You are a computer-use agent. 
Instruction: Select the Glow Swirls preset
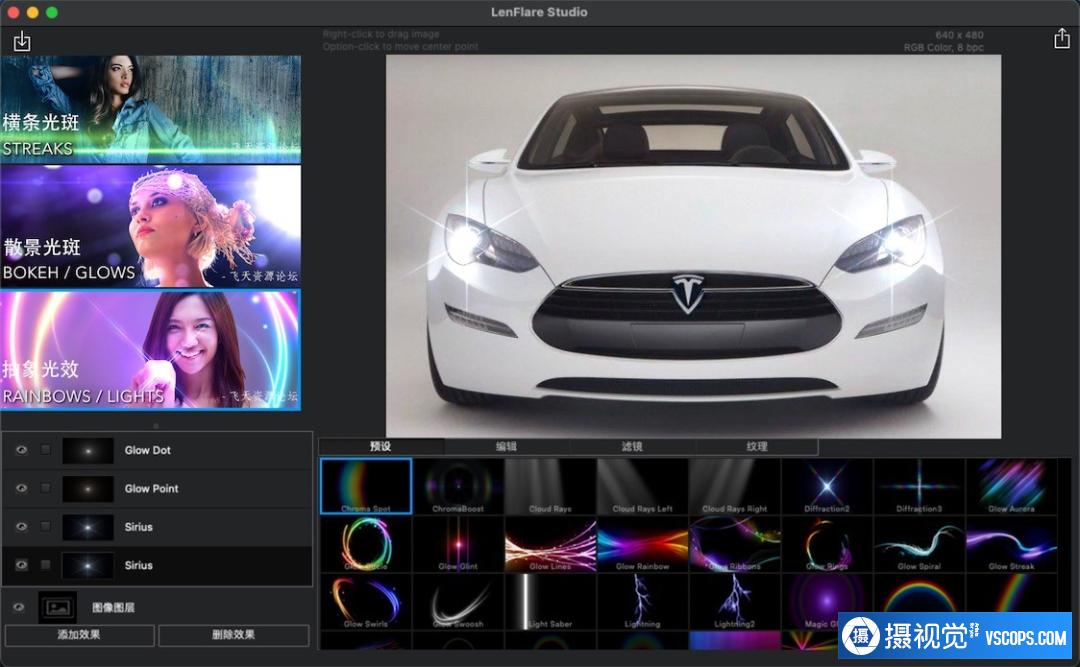[x=366, y=602]
